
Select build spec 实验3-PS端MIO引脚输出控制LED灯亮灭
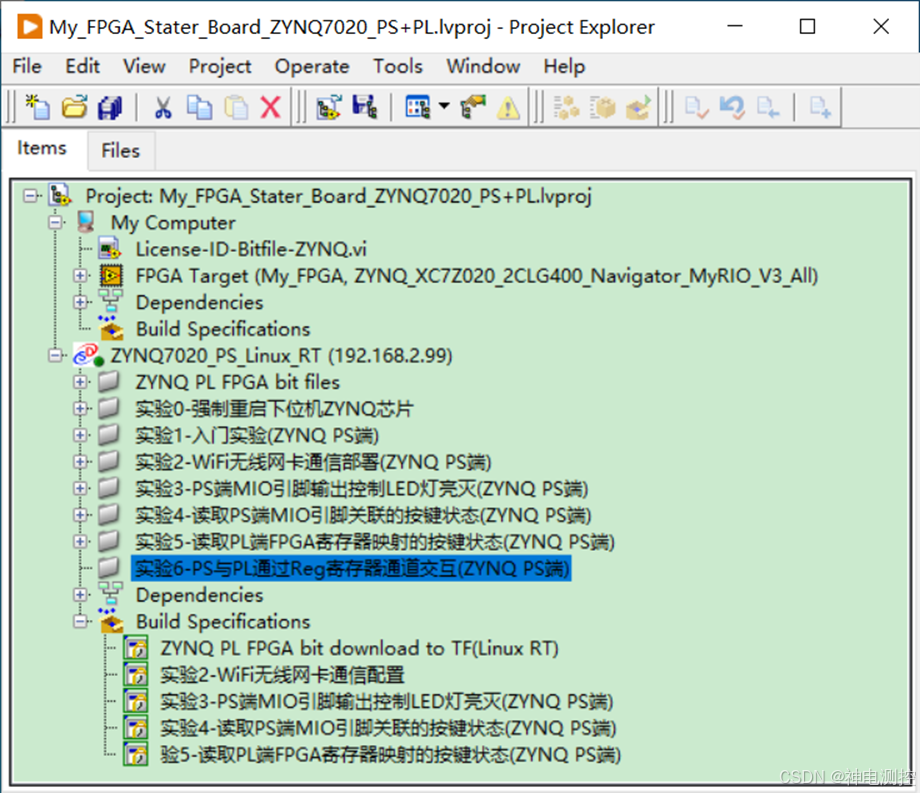pyautogui.click(x=387, y=702)
